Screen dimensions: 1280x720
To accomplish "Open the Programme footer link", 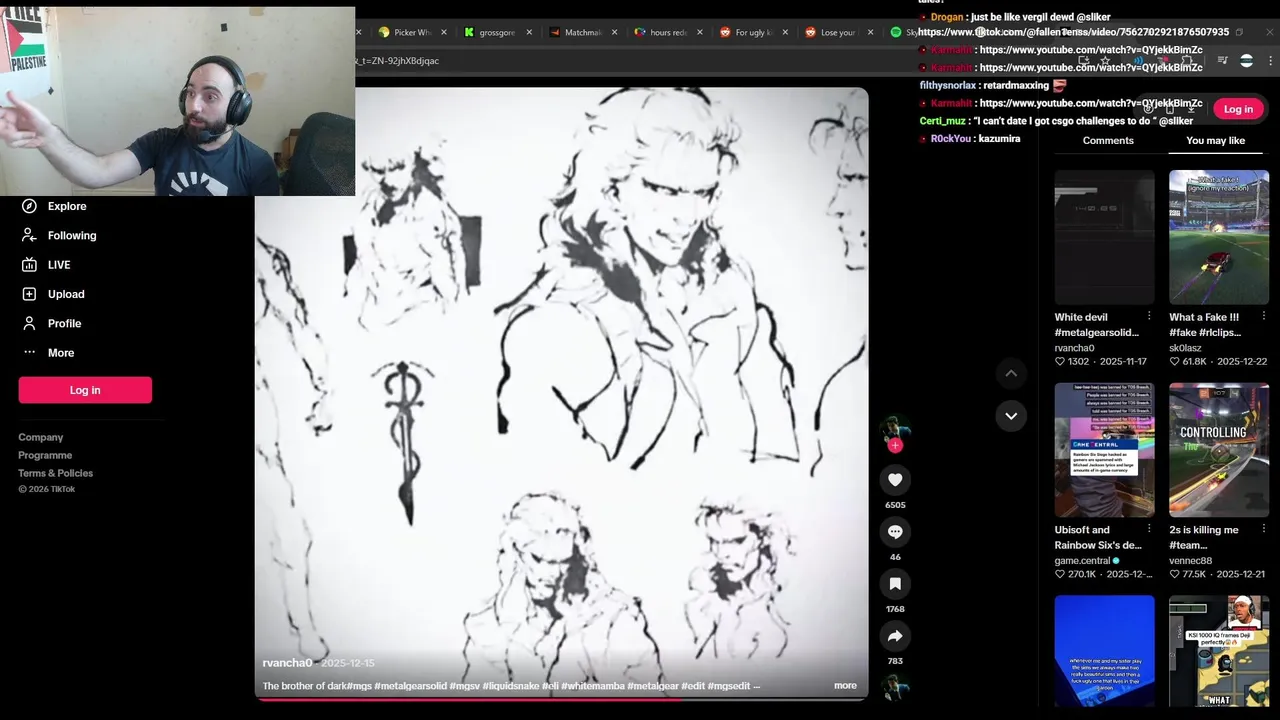I will coord(45,455).
